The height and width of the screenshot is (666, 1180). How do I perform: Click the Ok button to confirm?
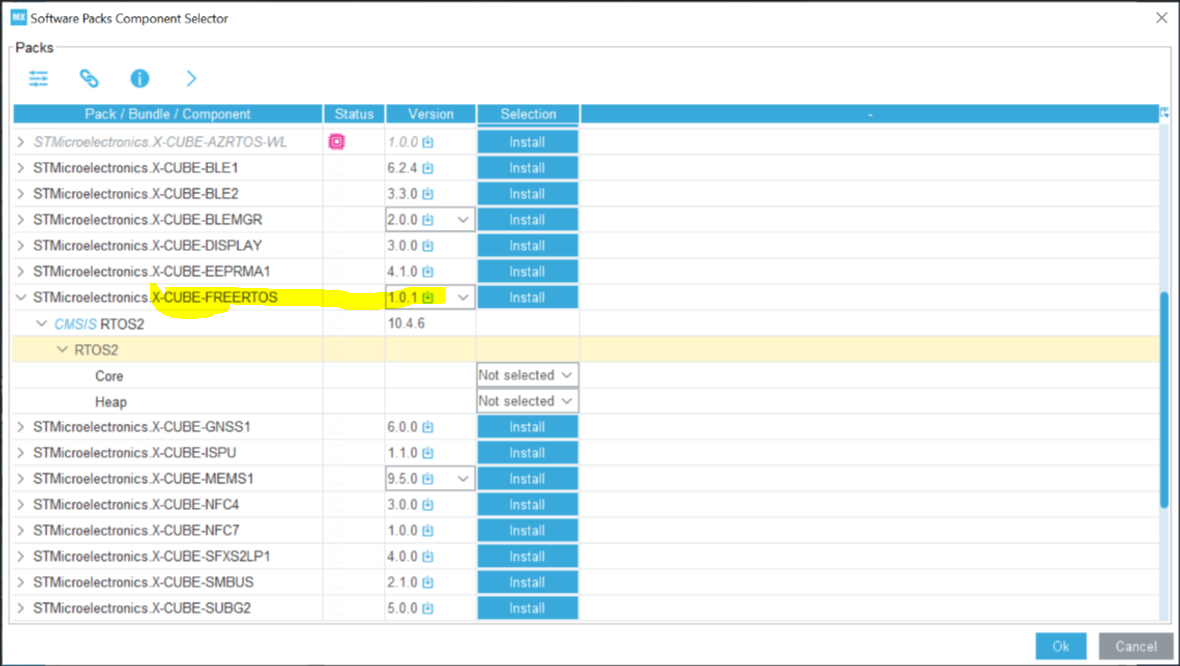(x=1061, y=646)
